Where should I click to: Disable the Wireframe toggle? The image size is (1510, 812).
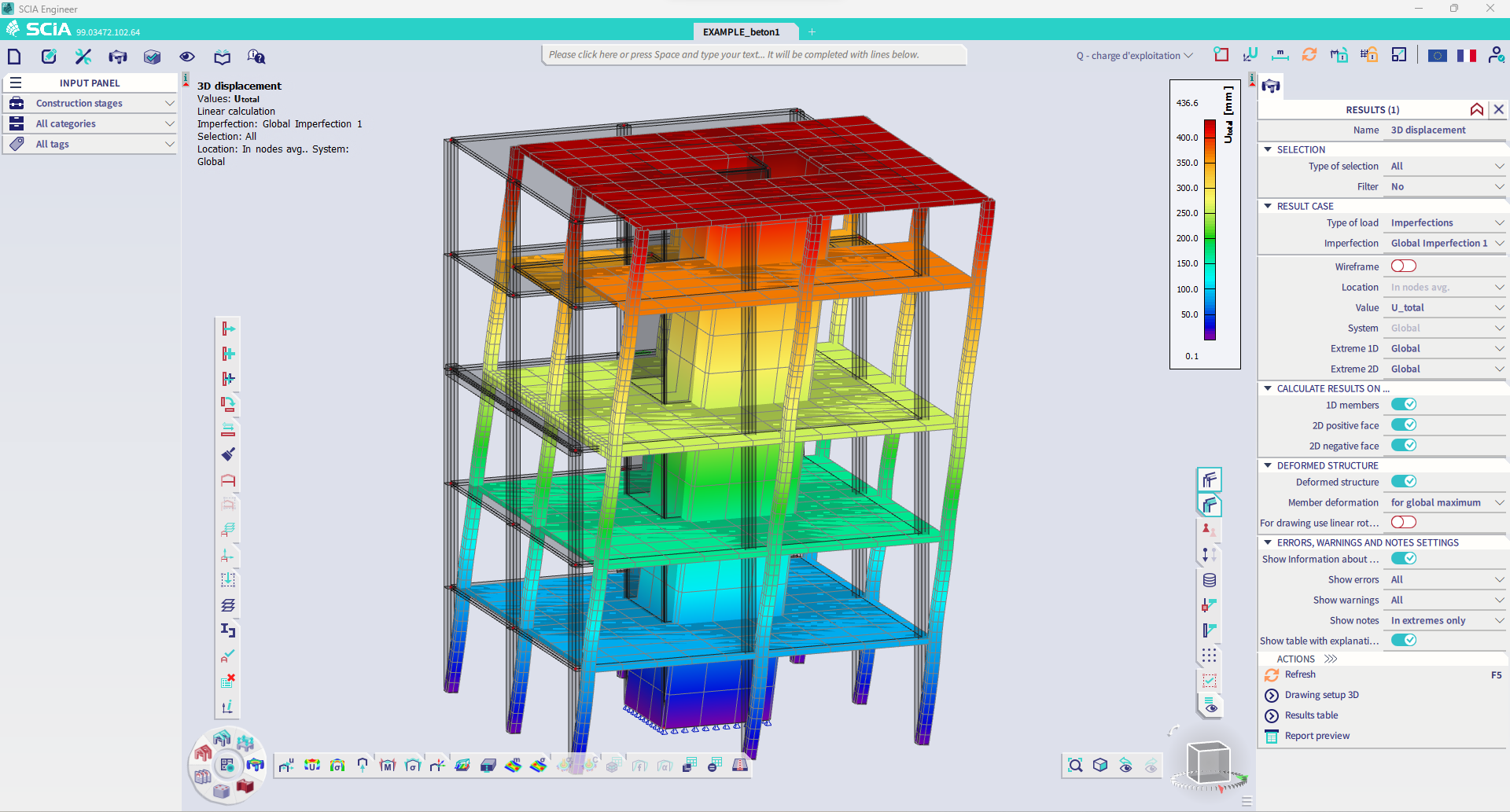click(1405, 266)
